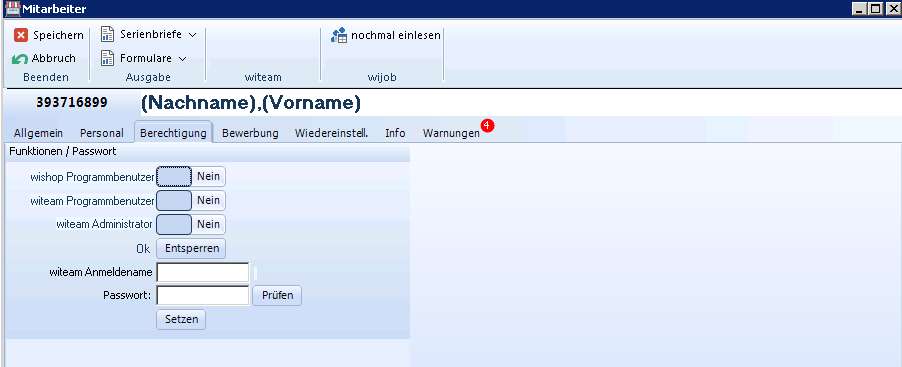Click the Setzen button
The height and width of the screenshot is (367, 902).
point(181,319)
